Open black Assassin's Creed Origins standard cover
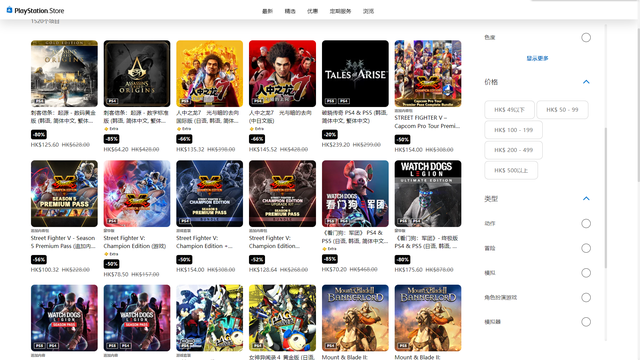This screenshot has height=360, width=640. [x=137, y=73]
